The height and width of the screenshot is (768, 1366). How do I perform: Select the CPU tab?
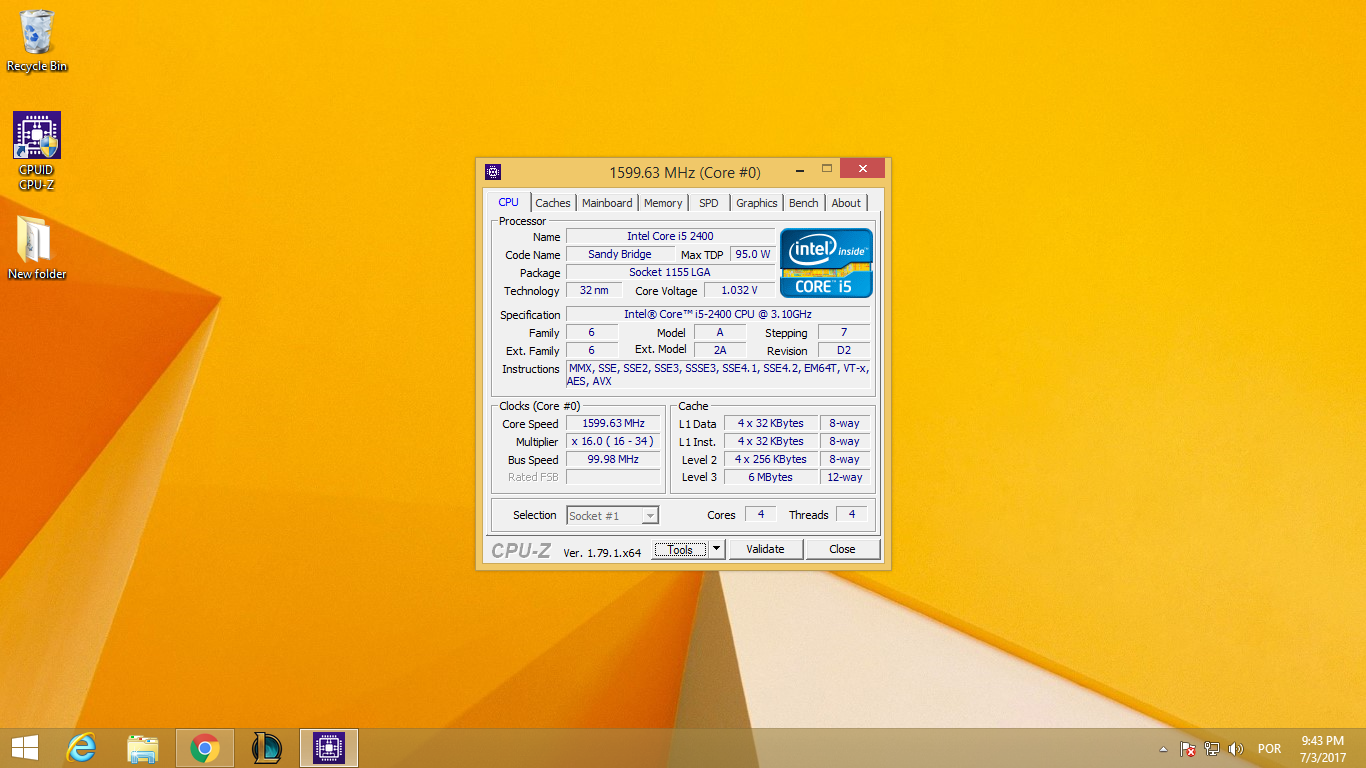coord(508,202)
